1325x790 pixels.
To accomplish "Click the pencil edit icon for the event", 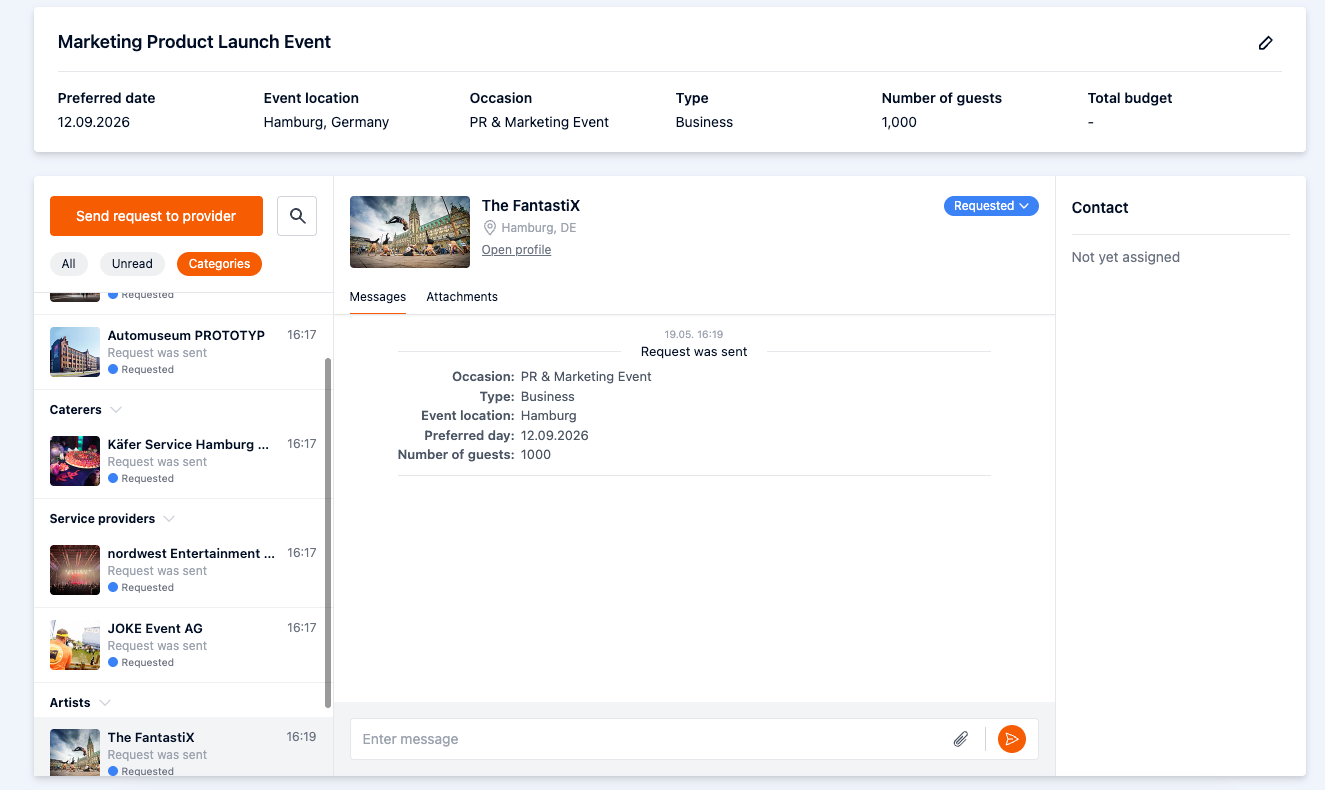I will click(1266, 43).
